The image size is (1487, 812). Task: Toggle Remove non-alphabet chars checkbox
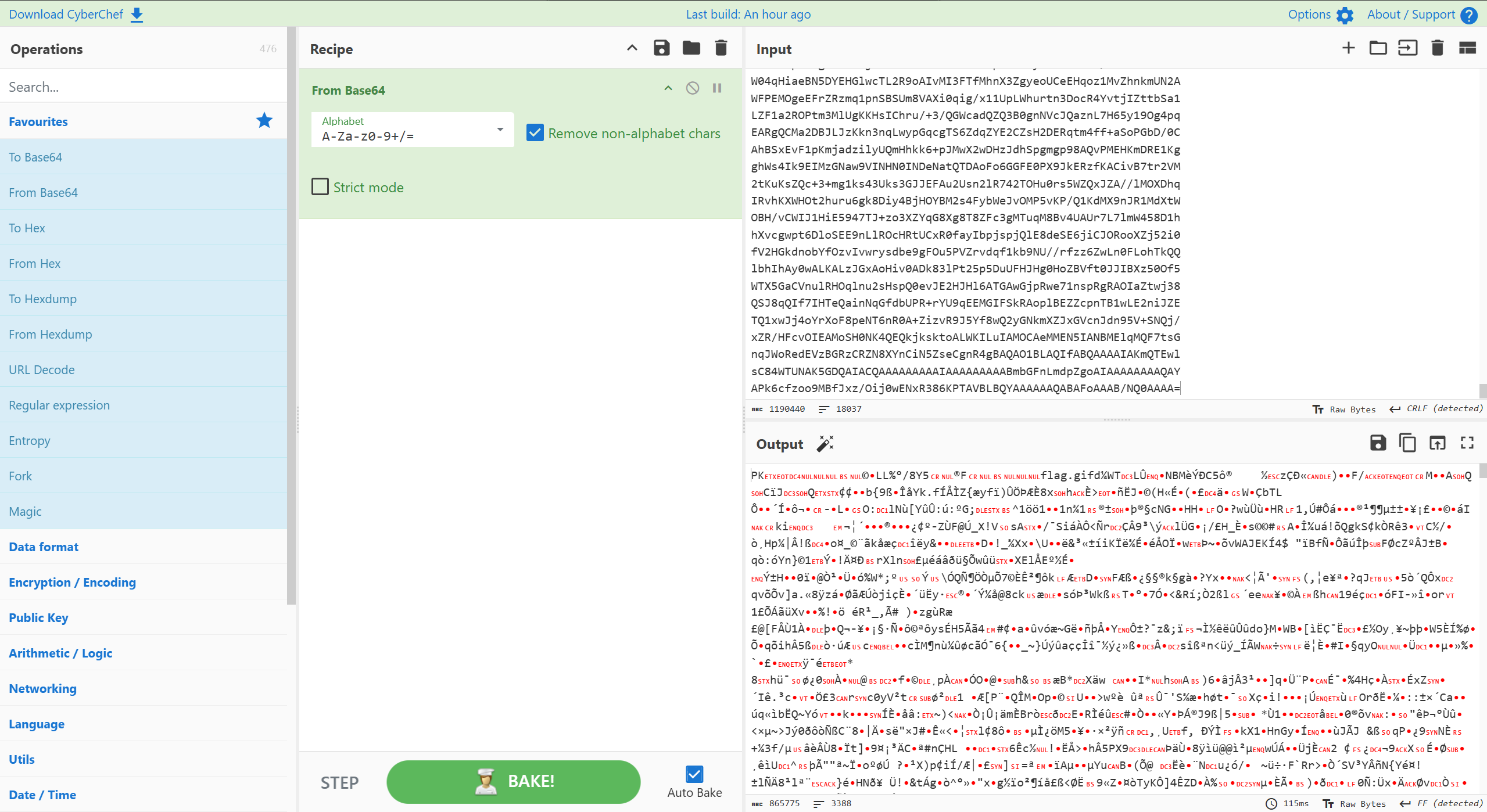[535, 133]
